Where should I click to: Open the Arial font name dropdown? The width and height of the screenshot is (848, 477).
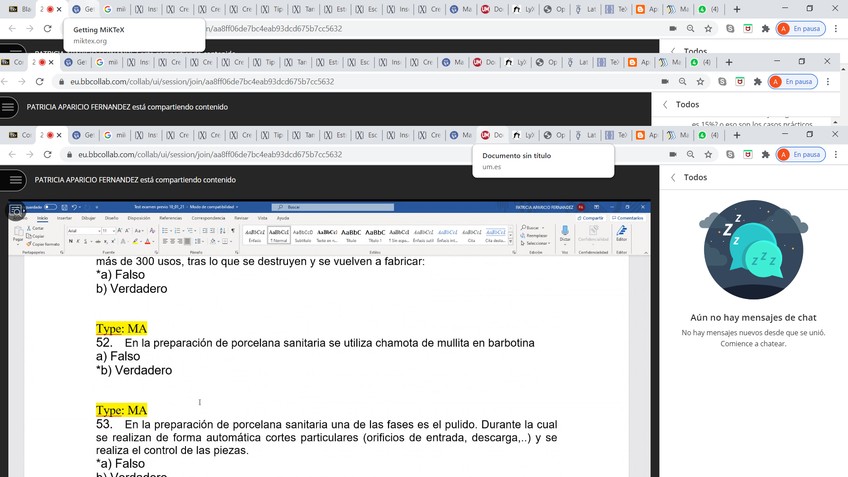pyautogui.click(x=83, y=230)
